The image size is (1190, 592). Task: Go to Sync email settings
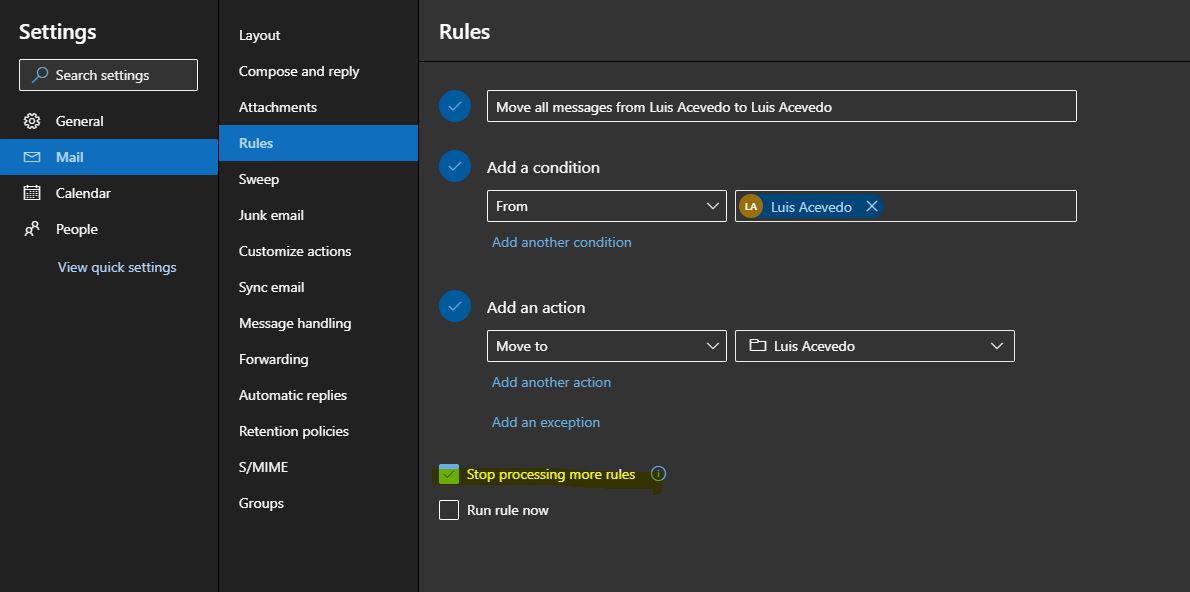pos(318,287)
